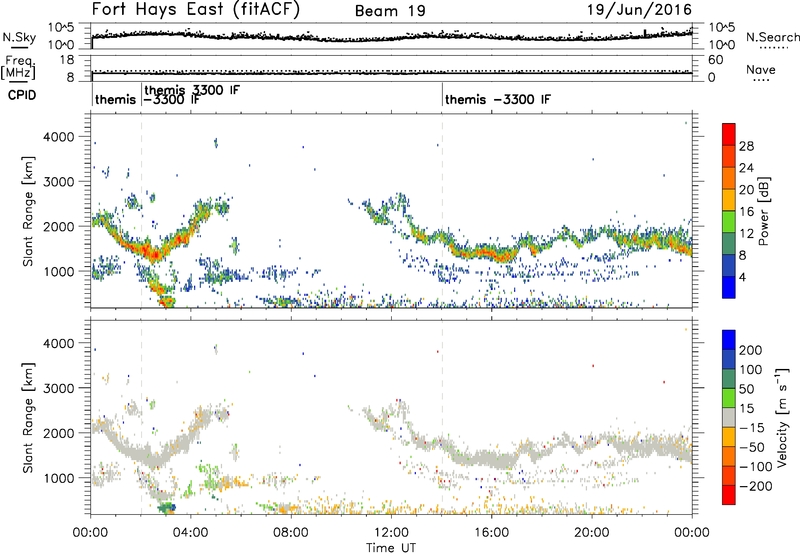Viewport: 800px width, 554px height.
Task: Click the '20:00' time axis label
Action: (x=591, y=533)
